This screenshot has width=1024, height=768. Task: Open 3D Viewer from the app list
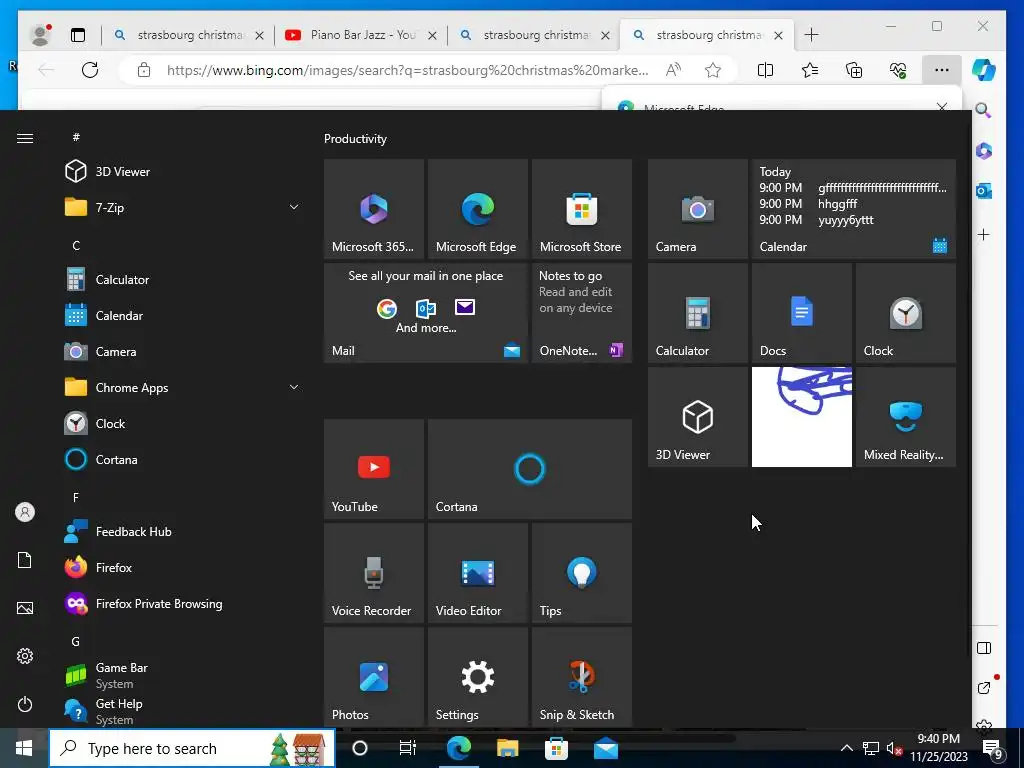click(x=182, y=171)
